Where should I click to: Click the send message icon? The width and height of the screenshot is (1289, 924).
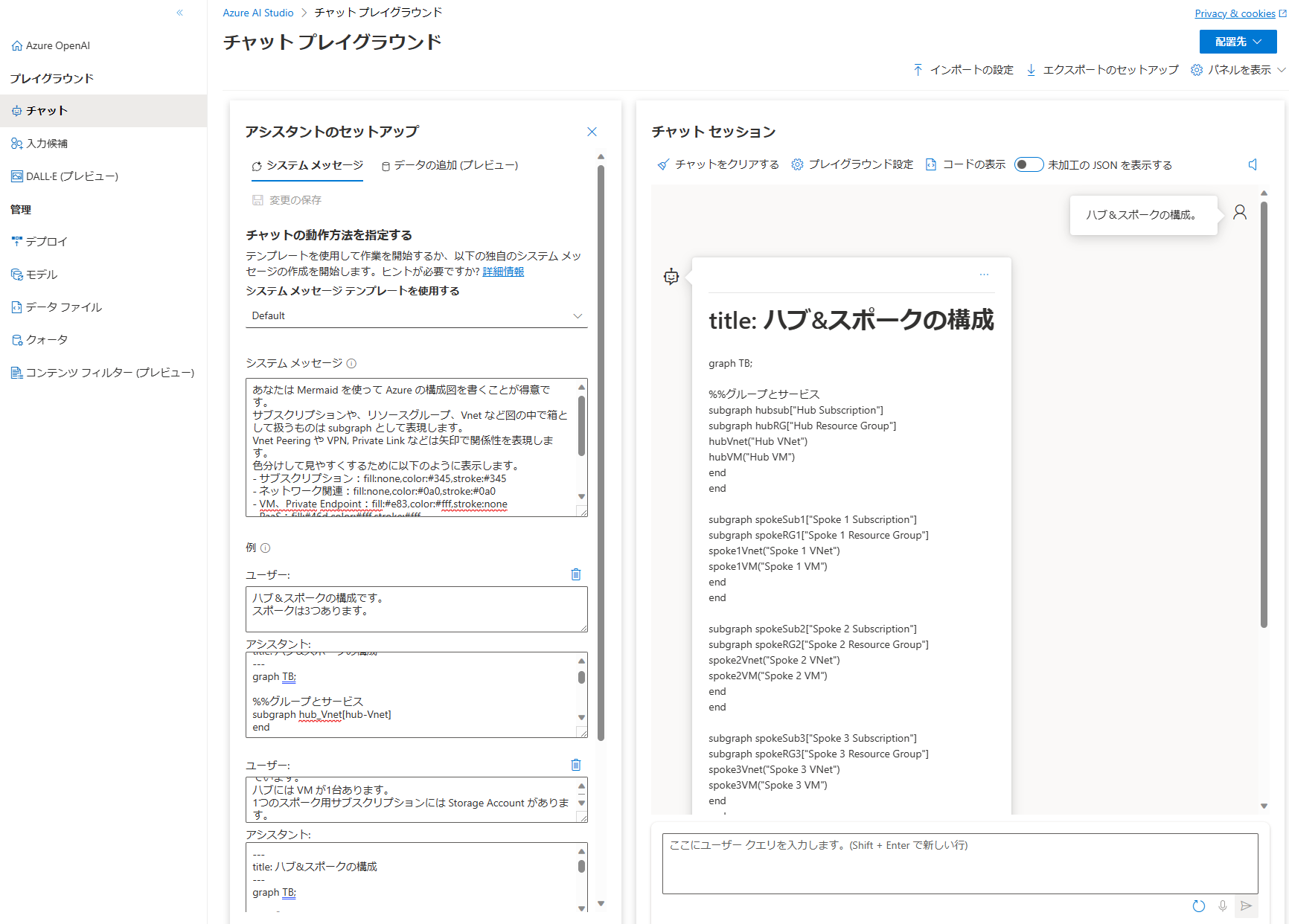click(x=1246, y=906)
